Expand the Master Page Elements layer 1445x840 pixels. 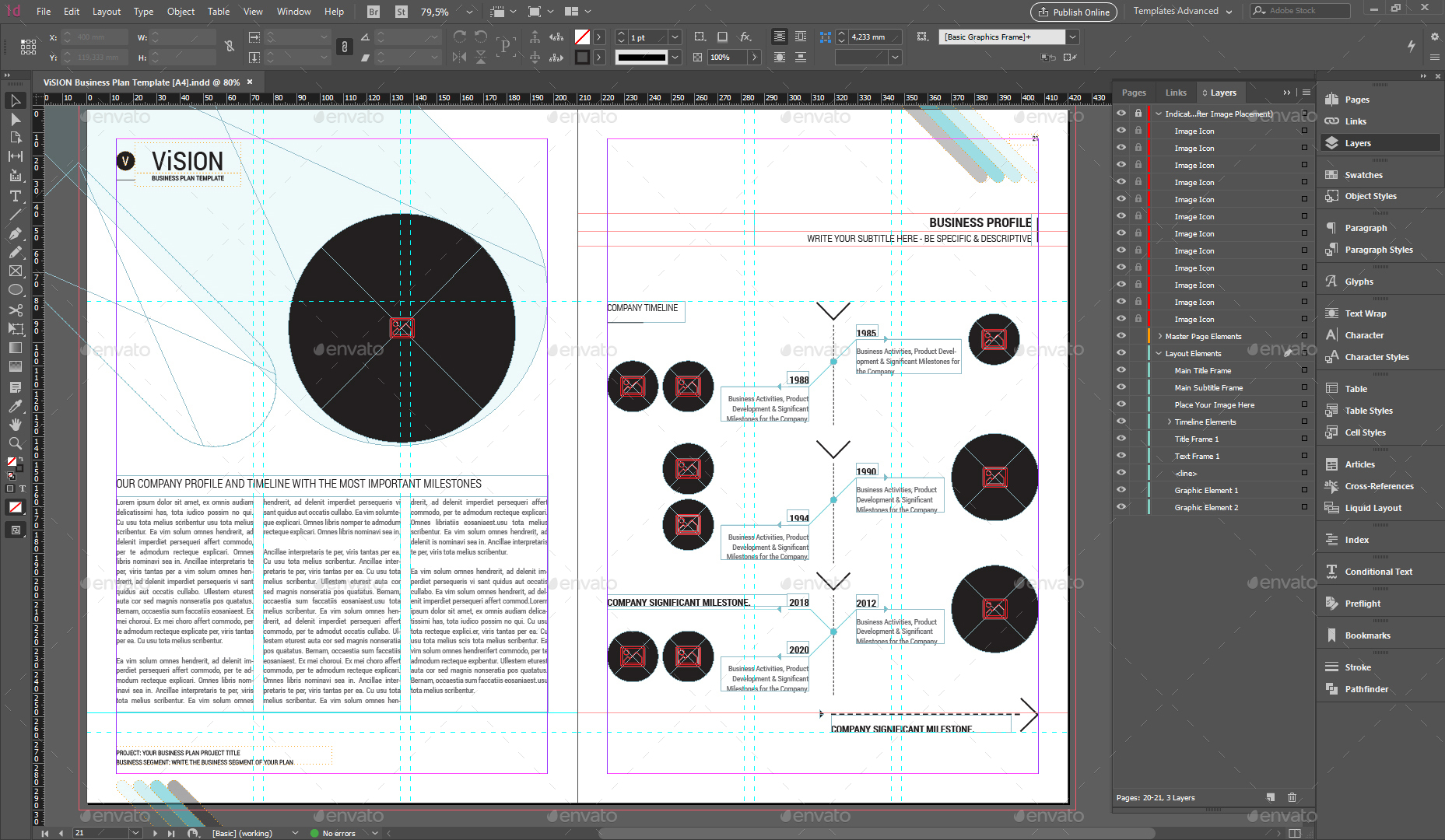(1159, 336)
